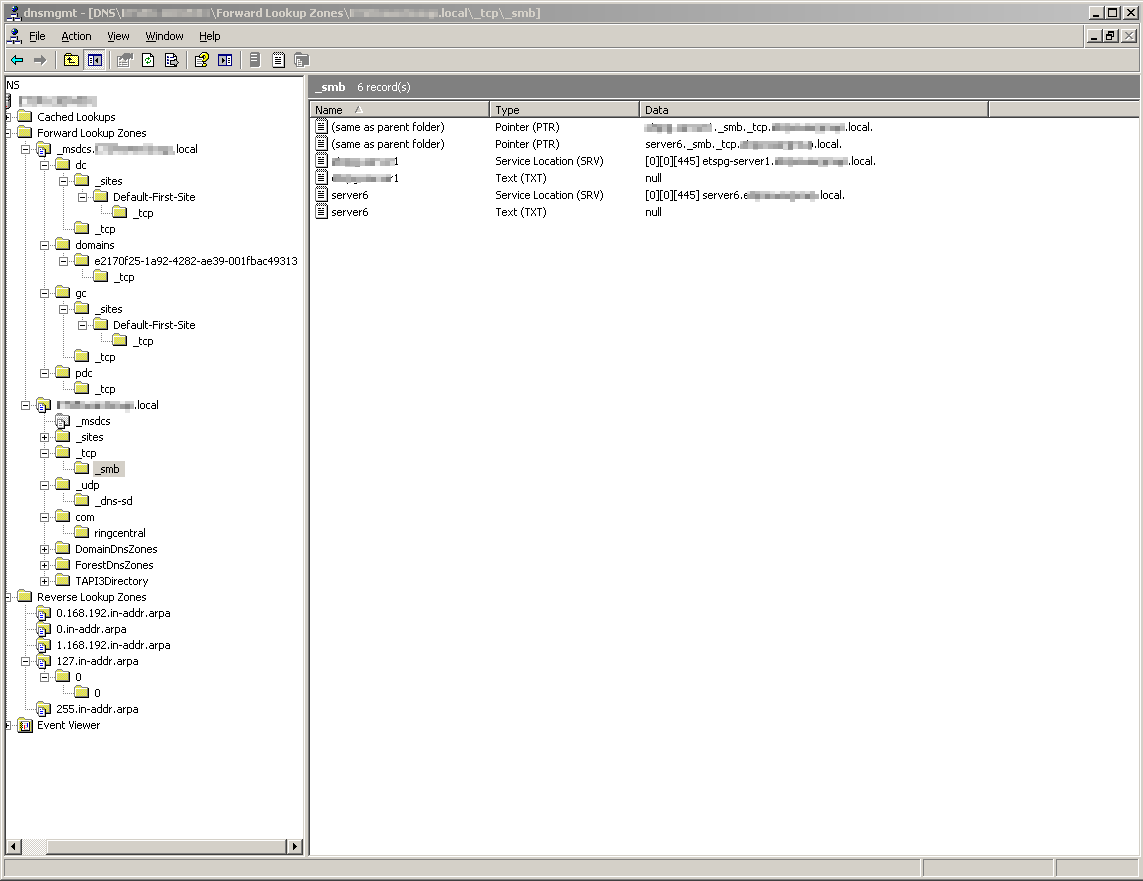This screenshot has height=881, width=1143.
Task: Click the right arrow of the tree's horizontal scrollbar
Action: coord(294,847)
